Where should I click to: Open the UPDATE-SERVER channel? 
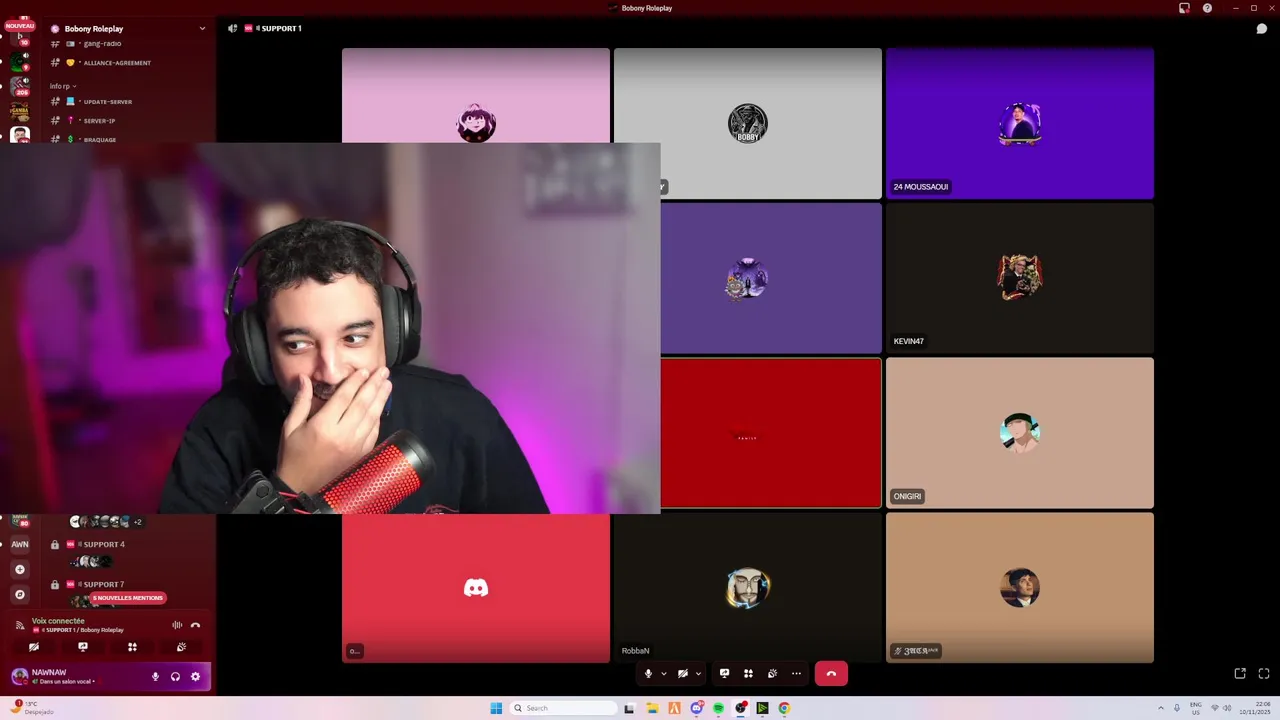(107, 101)
